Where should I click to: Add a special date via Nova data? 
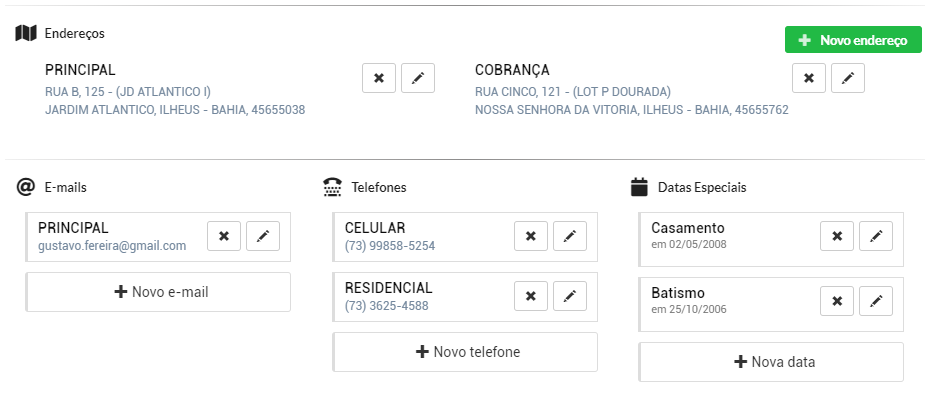coord(771,362)
